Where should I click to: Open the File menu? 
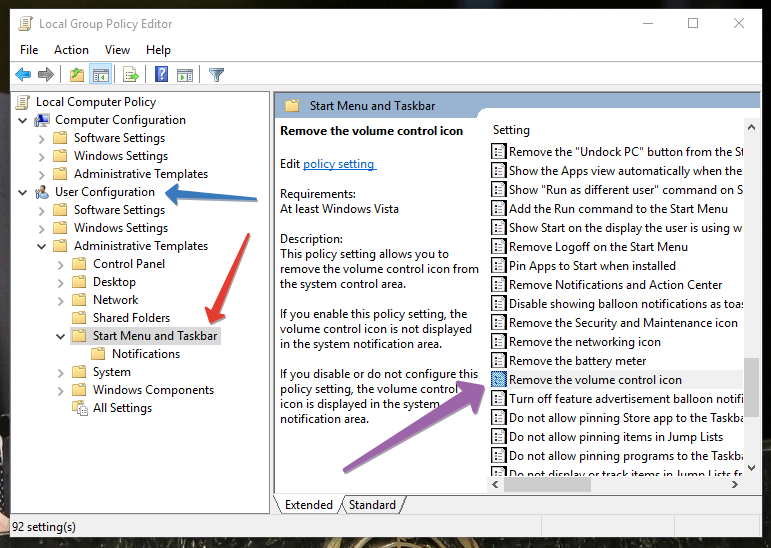[x=29, y=50]
